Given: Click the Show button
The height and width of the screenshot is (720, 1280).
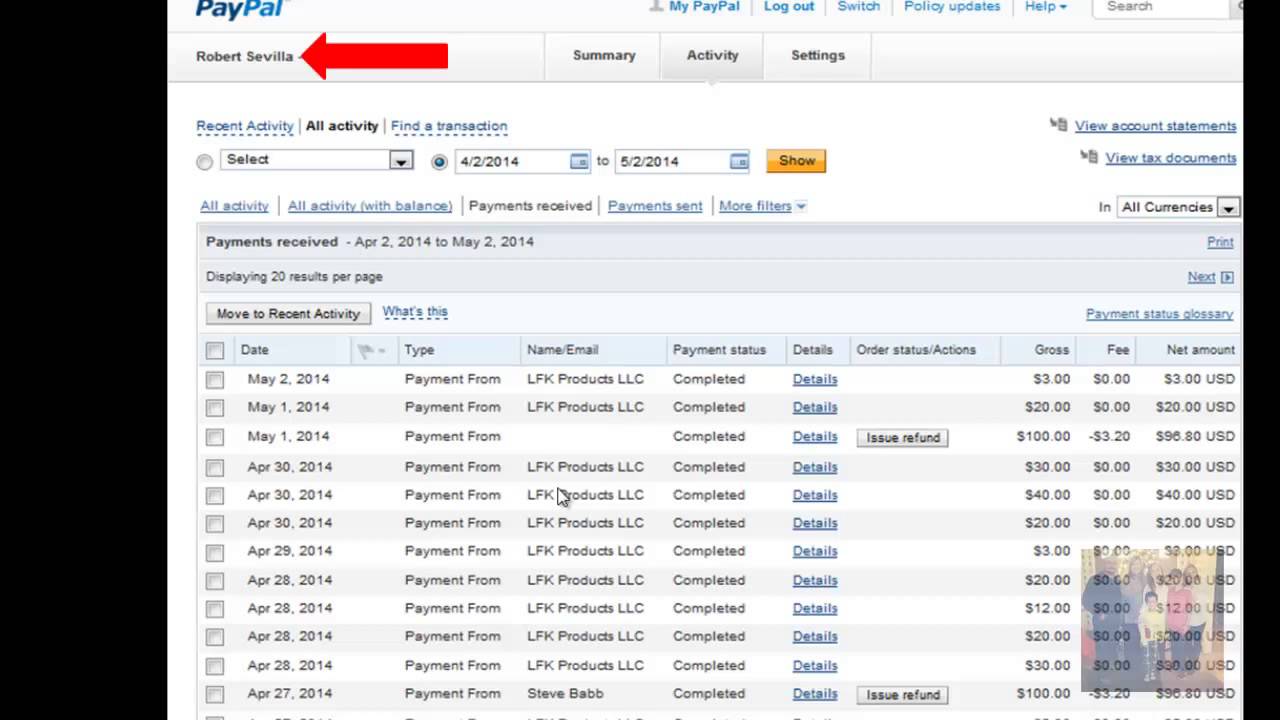Looking at the screenshot, I should click(x=796, y=161).
